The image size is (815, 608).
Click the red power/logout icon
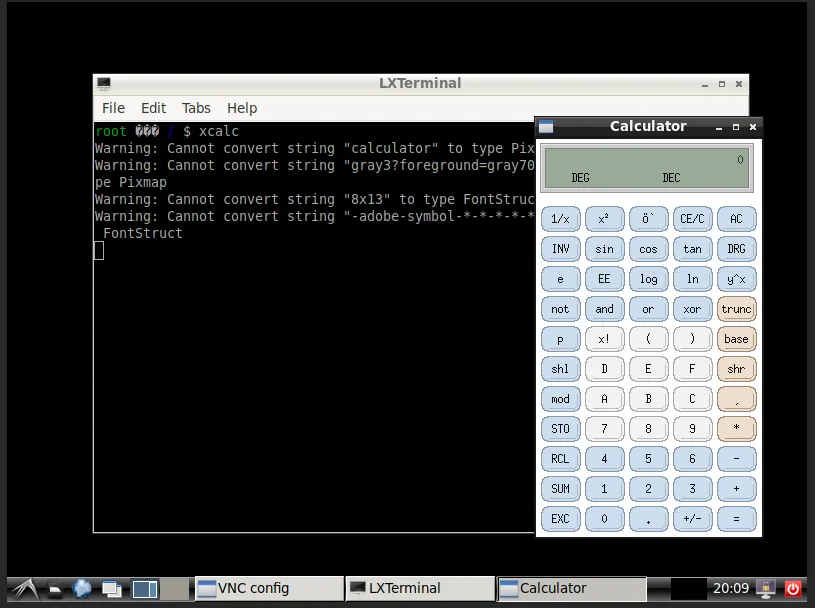[x=793, y=589]
